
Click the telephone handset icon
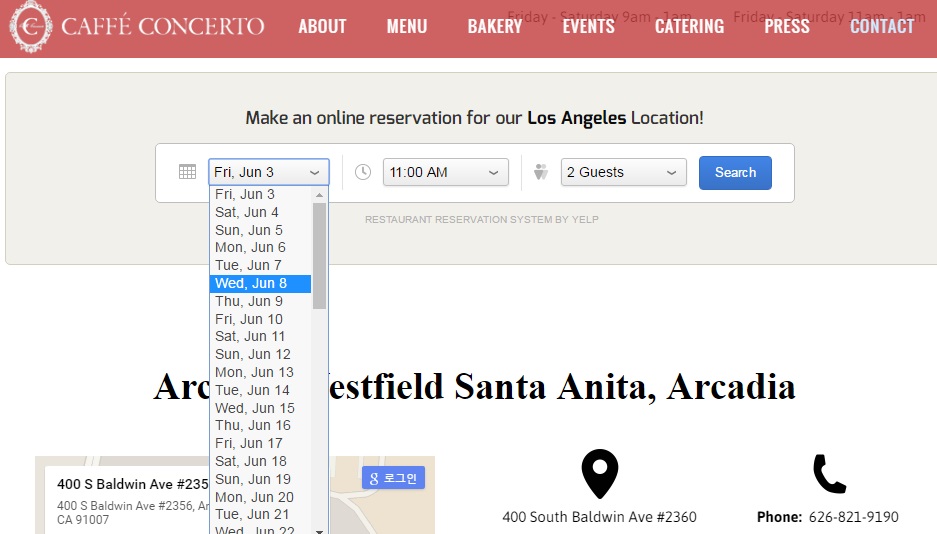coord(829,474)
